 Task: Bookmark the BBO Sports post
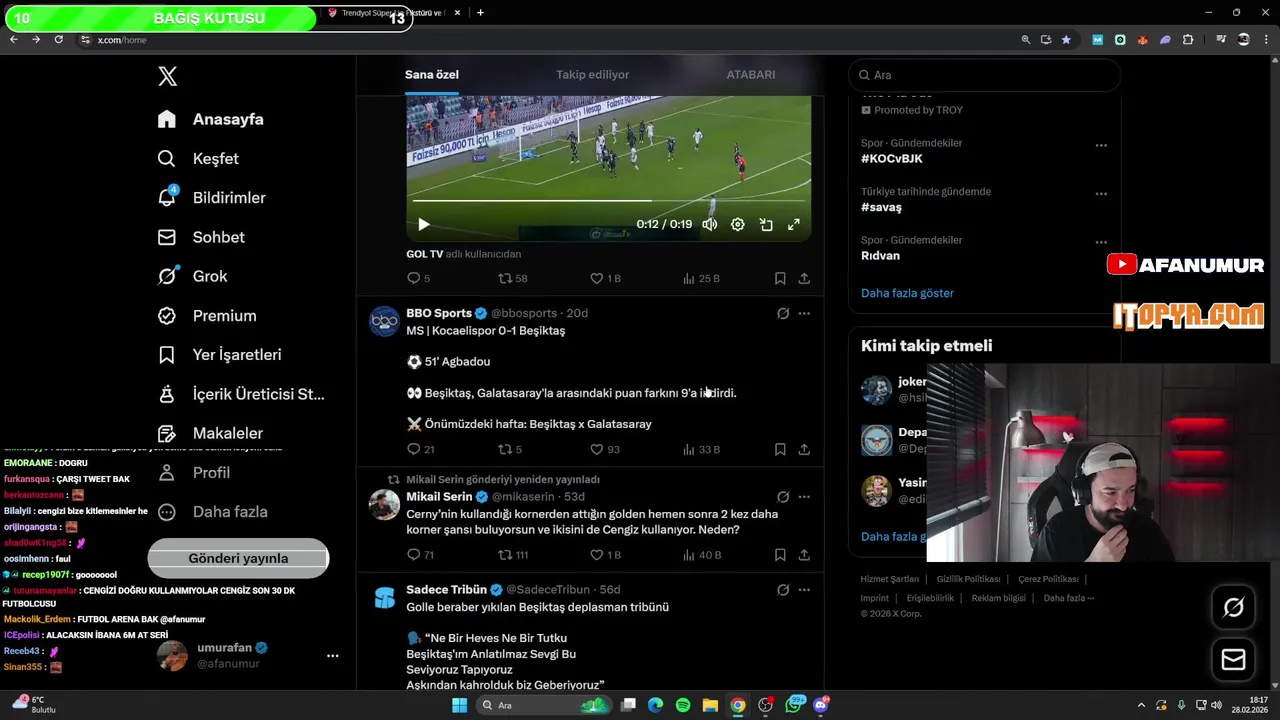click(780, 450)
